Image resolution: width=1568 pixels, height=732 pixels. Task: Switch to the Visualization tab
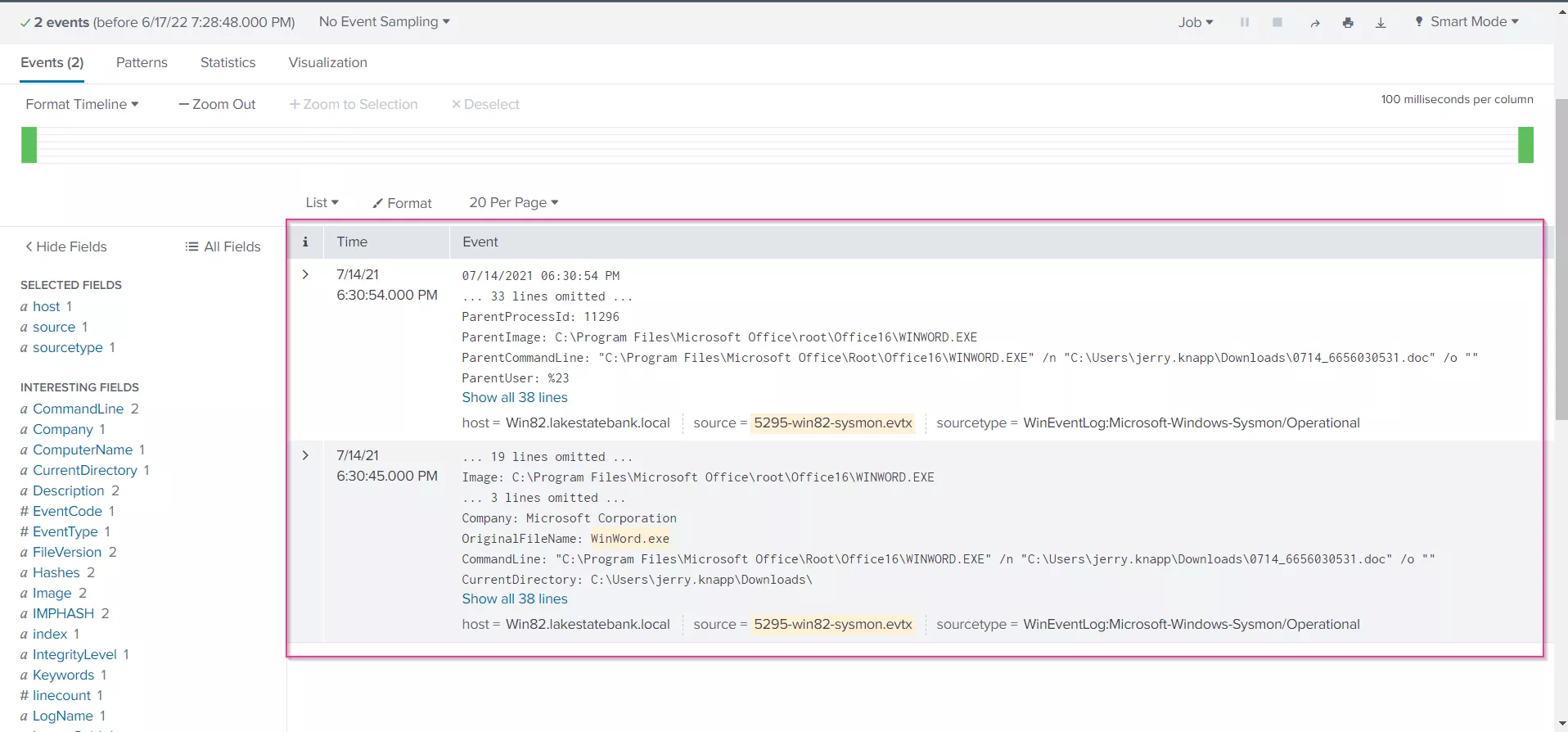click(x=327, y=62)
